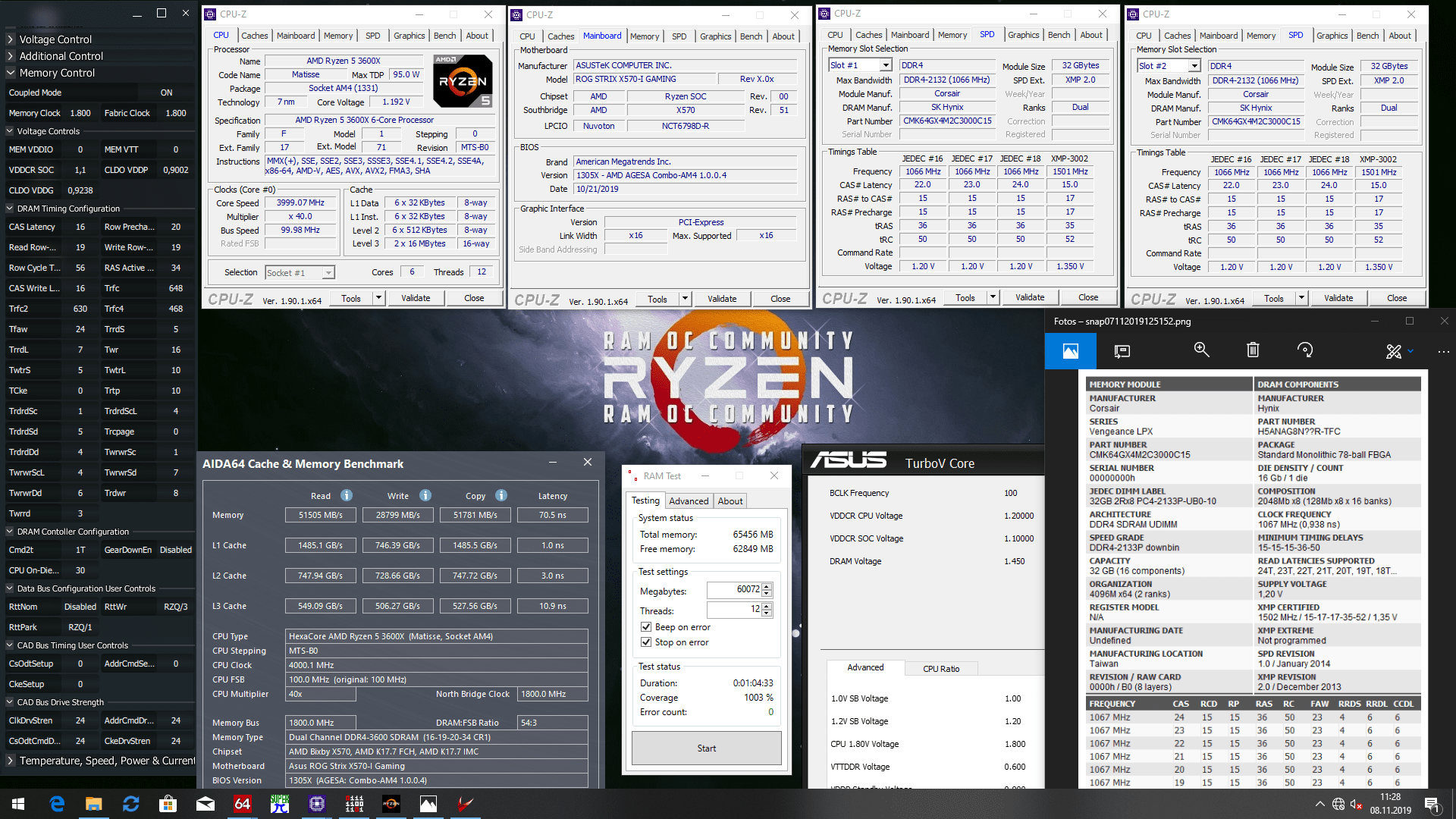Switch to CPU-Z via the purple chip icon
The image size is (1456, 819).
(x=316, y=804)
